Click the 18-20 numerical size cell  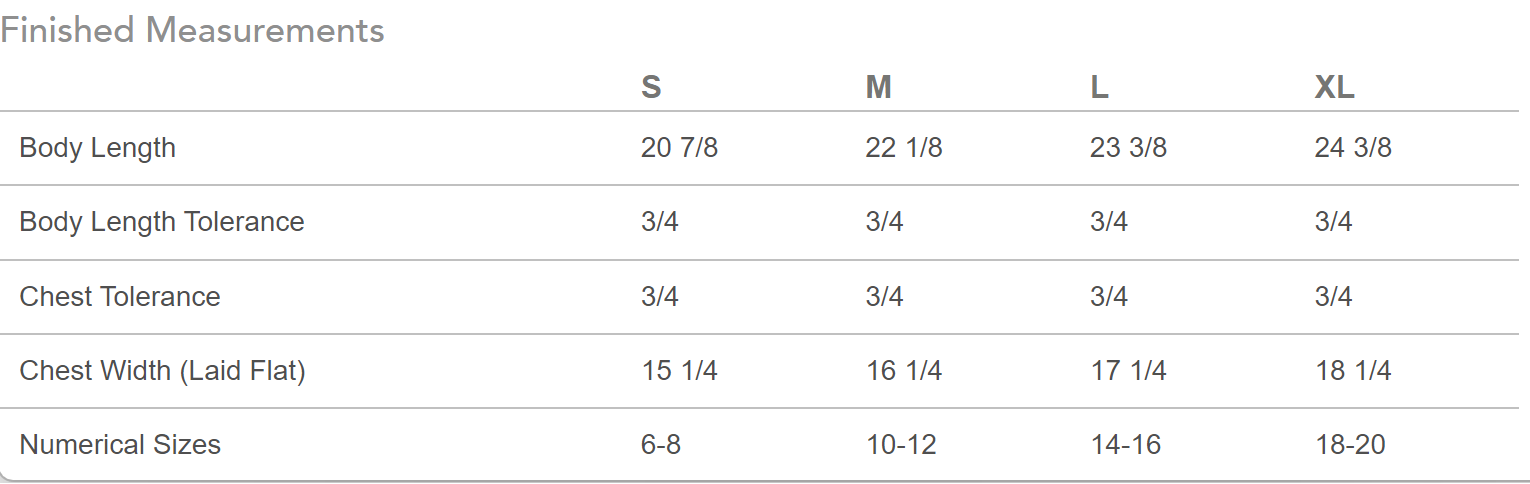[1350, 444]
